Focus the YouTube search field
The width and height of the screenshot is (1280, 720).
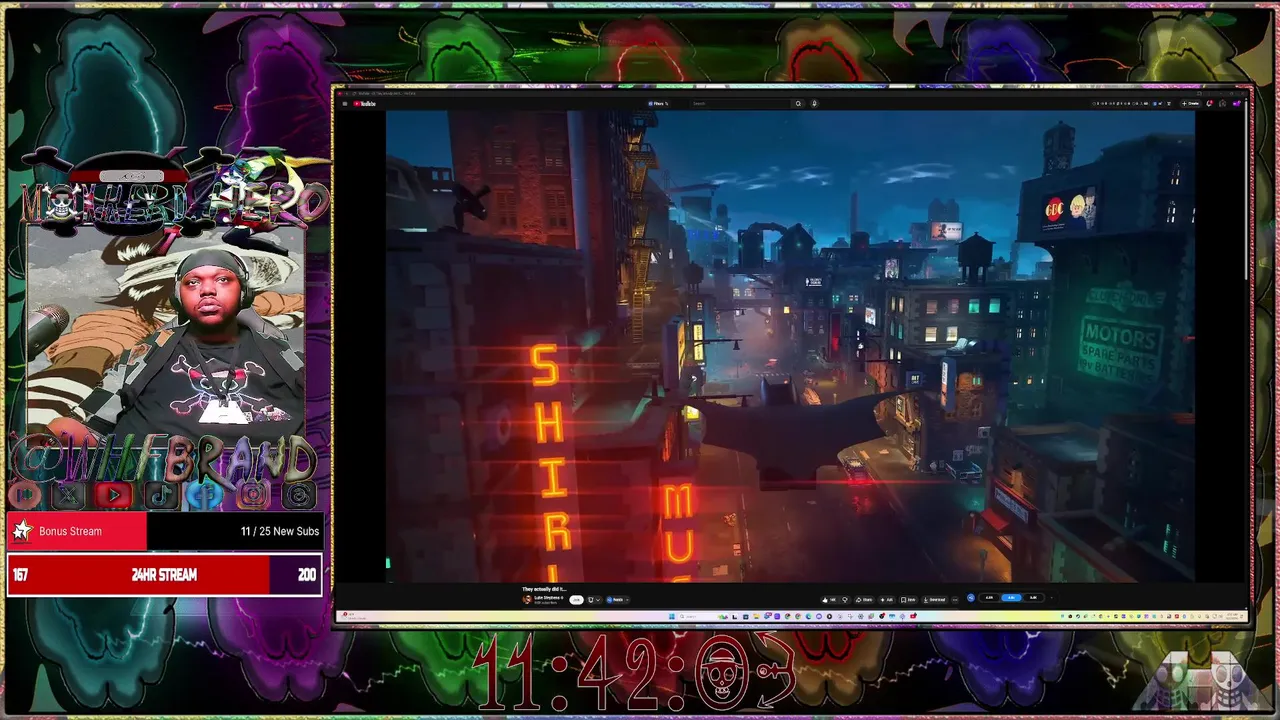(740, 103)
